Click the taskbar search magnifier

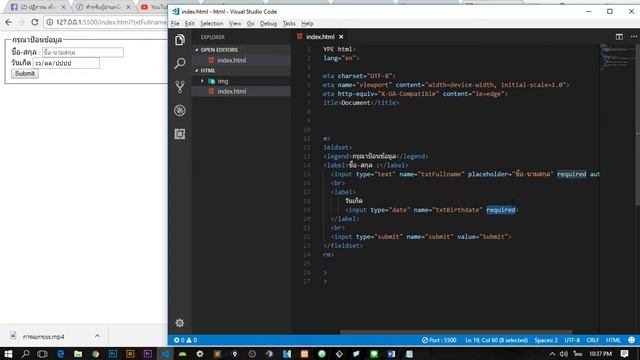coord(25,353)
